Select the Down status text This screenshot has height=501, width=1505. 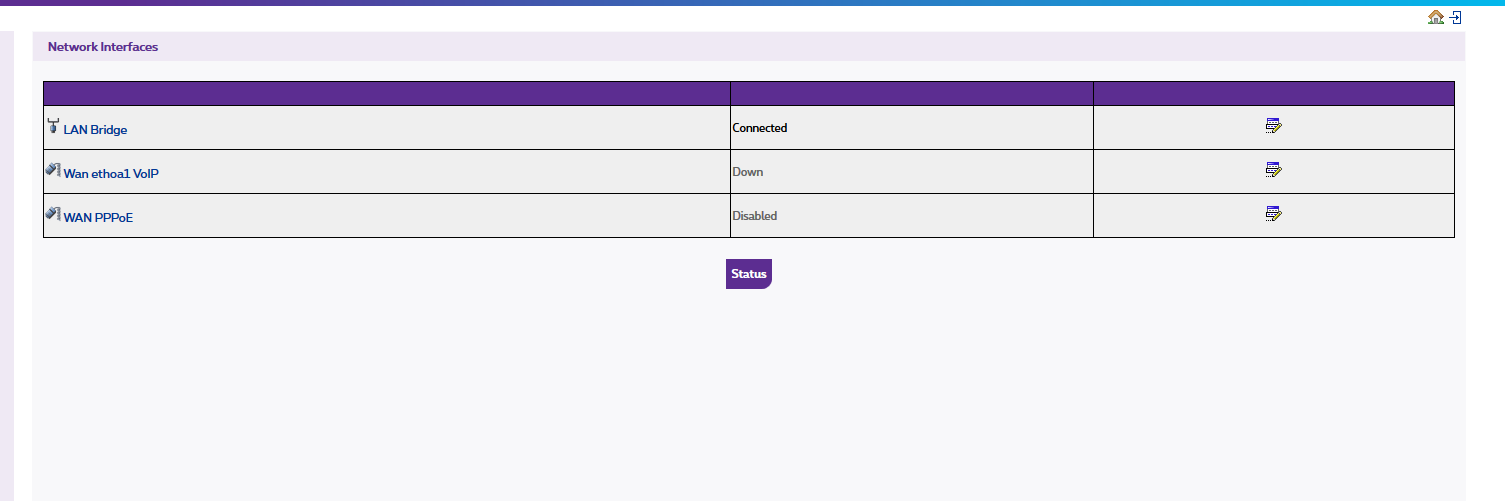pos(748,172)
